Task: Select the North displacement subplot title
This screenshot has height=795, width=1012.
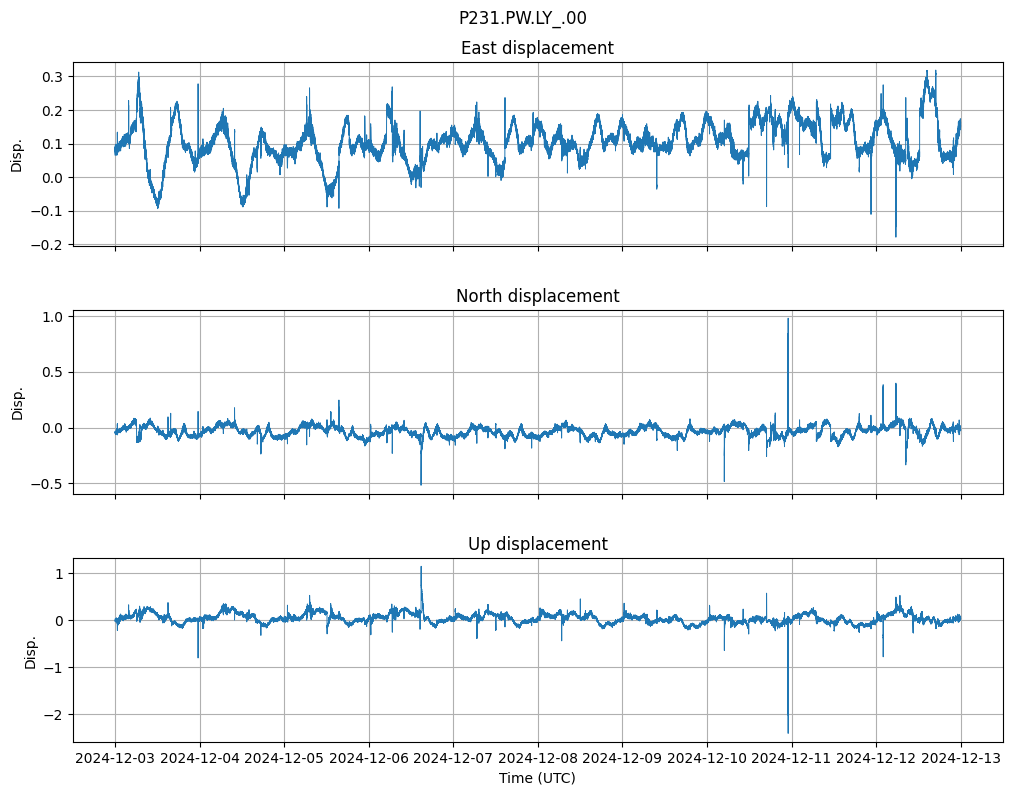Action: click(x=537, y=296)
